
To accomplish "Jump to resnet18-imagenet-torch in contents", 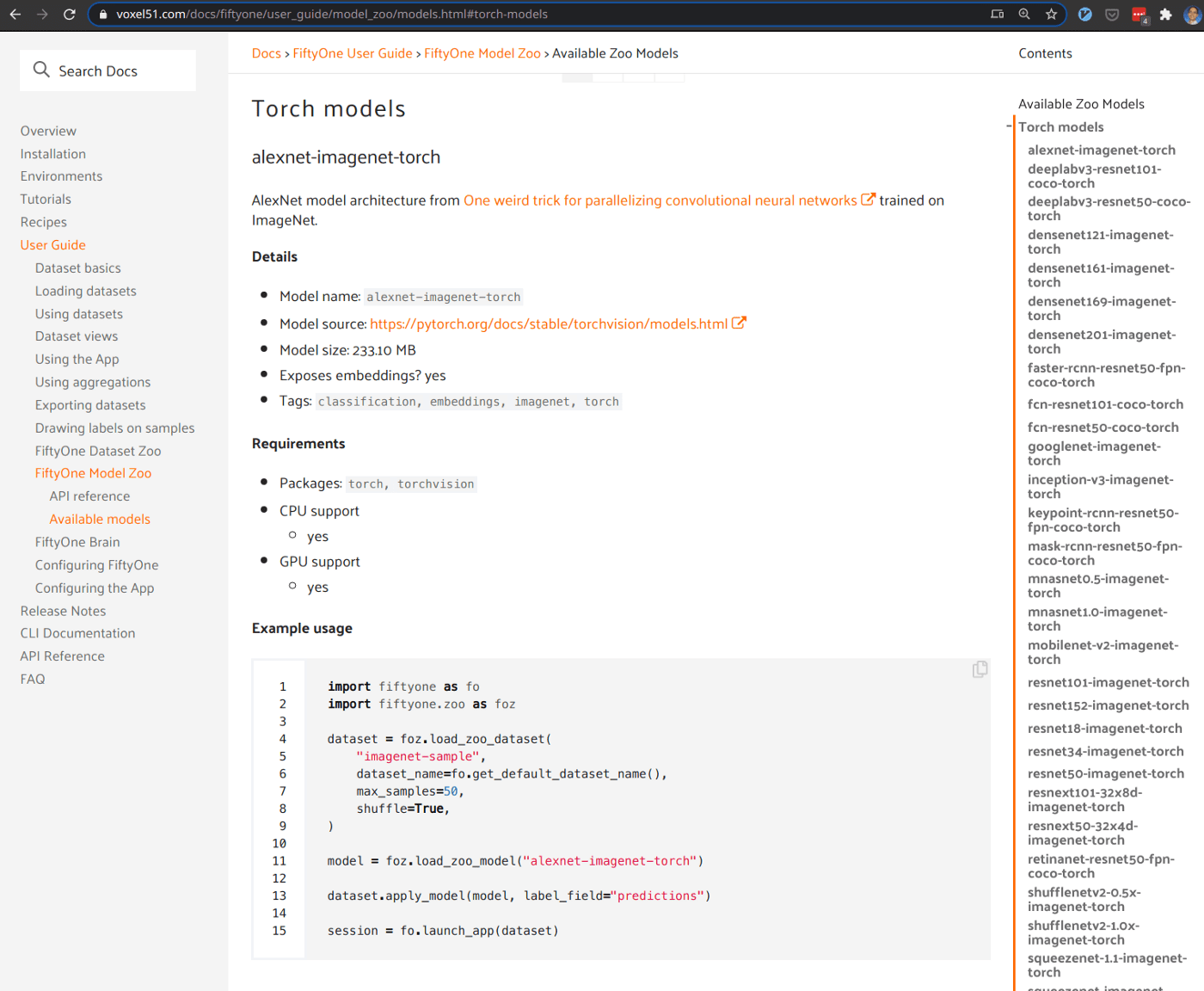I will click(x=1105, y=729).
